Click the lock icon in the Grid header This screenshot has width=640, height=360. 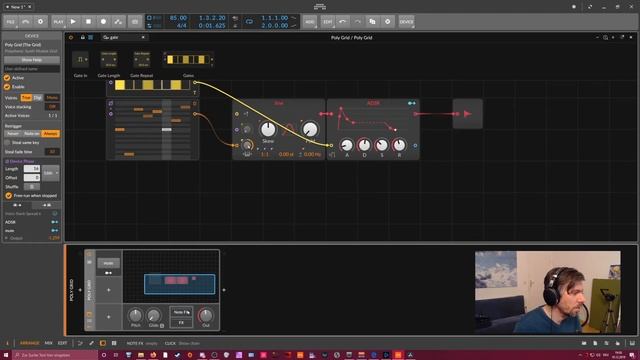(x=82, y=37)
